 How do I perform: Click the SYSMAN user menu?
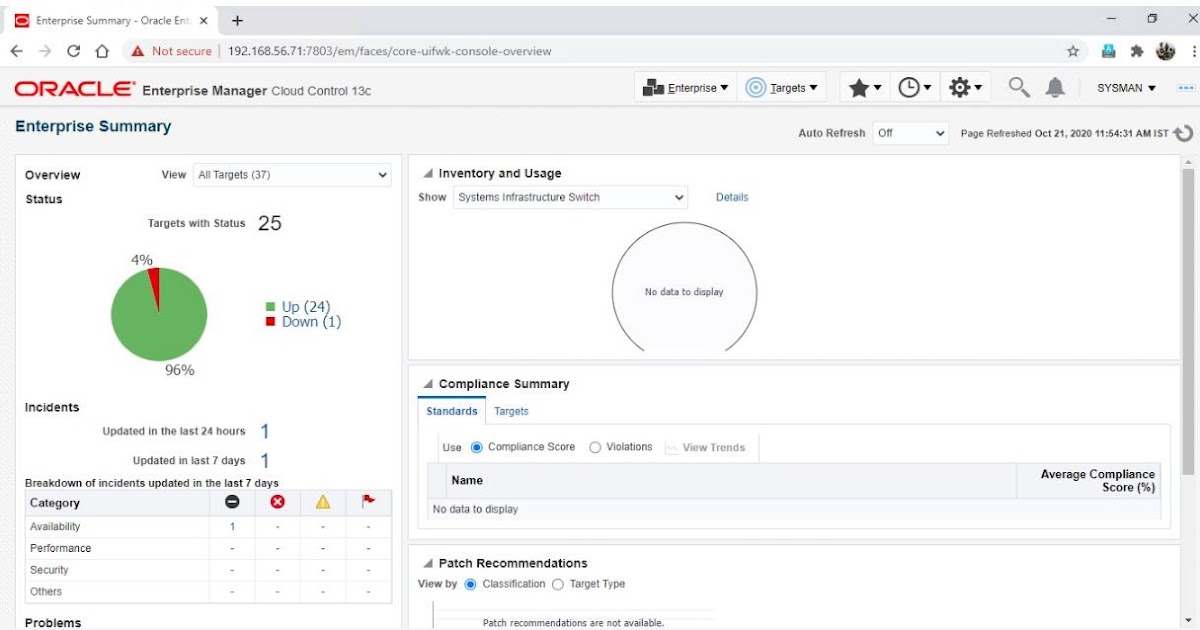[x=1124, y=87]
